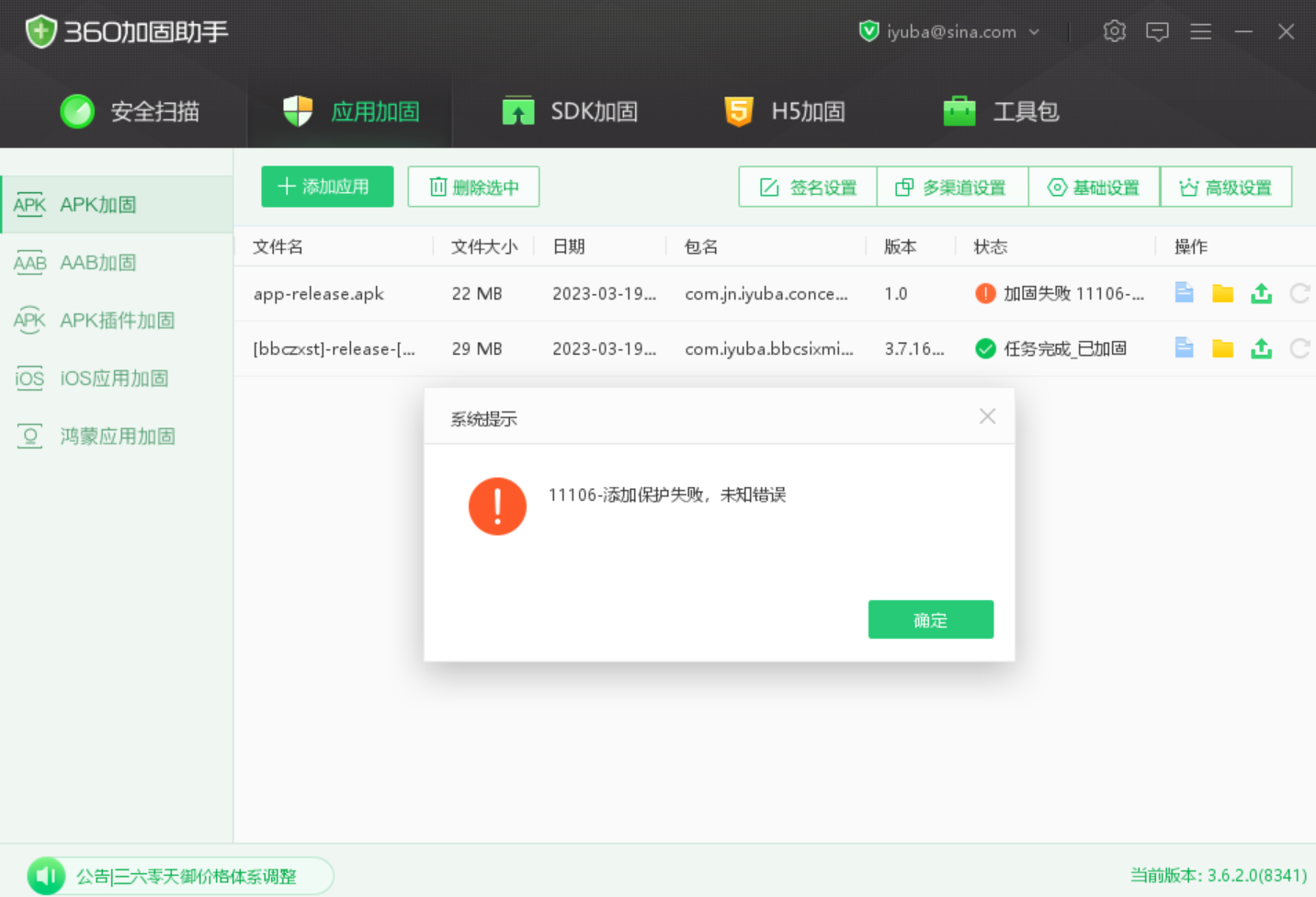Click 版本 column header
The image size is (1316, 897).
[901, 246]
